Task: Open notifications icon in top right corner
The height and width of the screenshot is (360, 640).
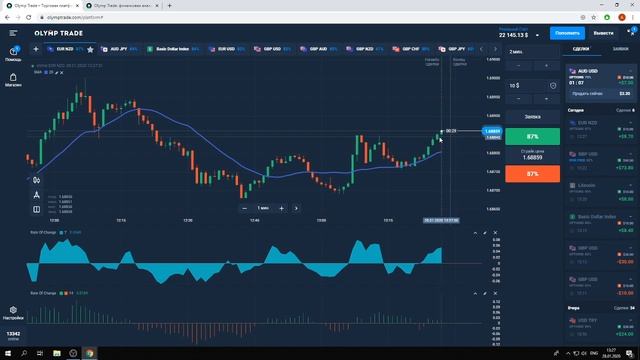Action: coord(632,32)
